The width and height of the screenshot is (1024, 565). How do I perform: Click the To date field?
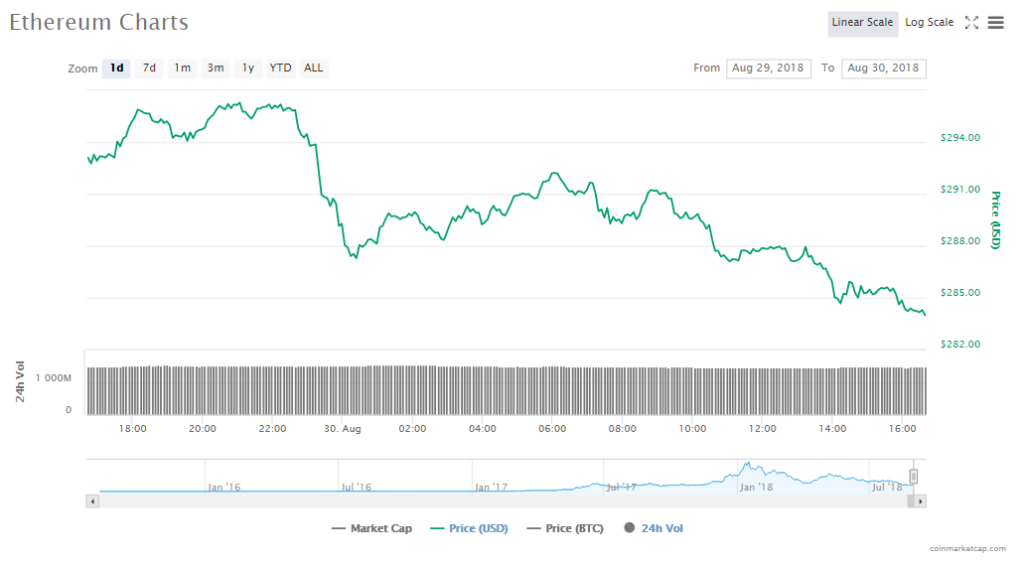pos(883,68)
